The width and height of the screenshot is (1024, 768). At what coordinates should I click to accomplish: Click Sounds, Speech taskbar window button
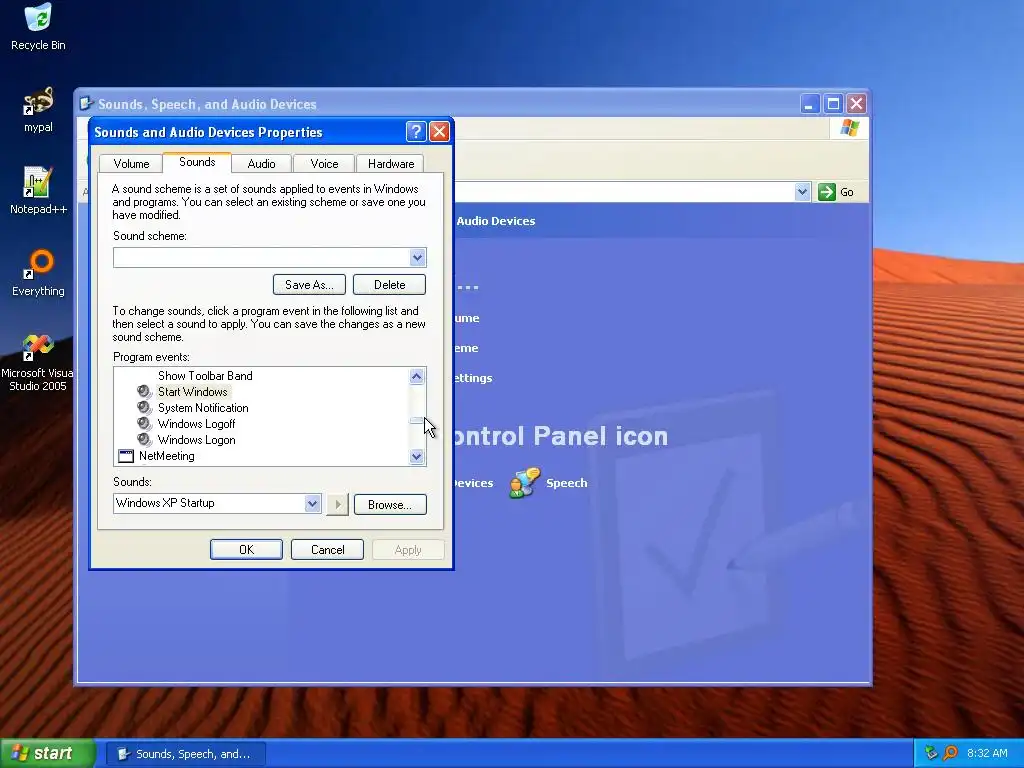point(186,754)
